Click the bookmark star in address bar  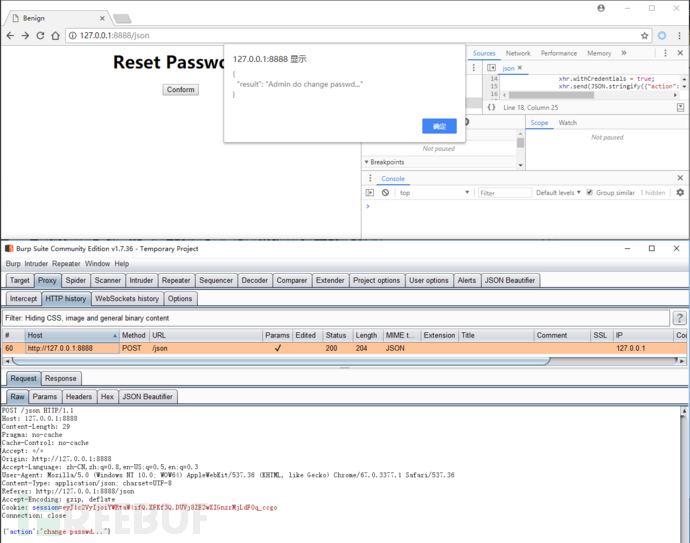[x=645, y=35]
